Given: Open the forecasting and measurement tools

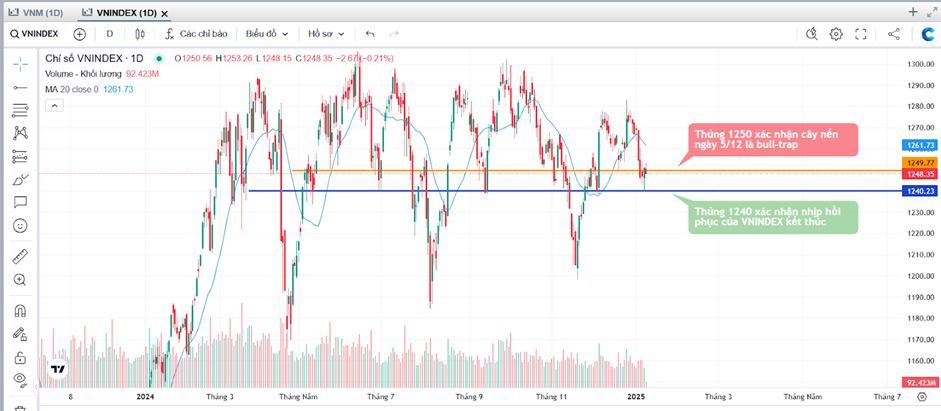Looking at the screenshot, I should [20, 156].
